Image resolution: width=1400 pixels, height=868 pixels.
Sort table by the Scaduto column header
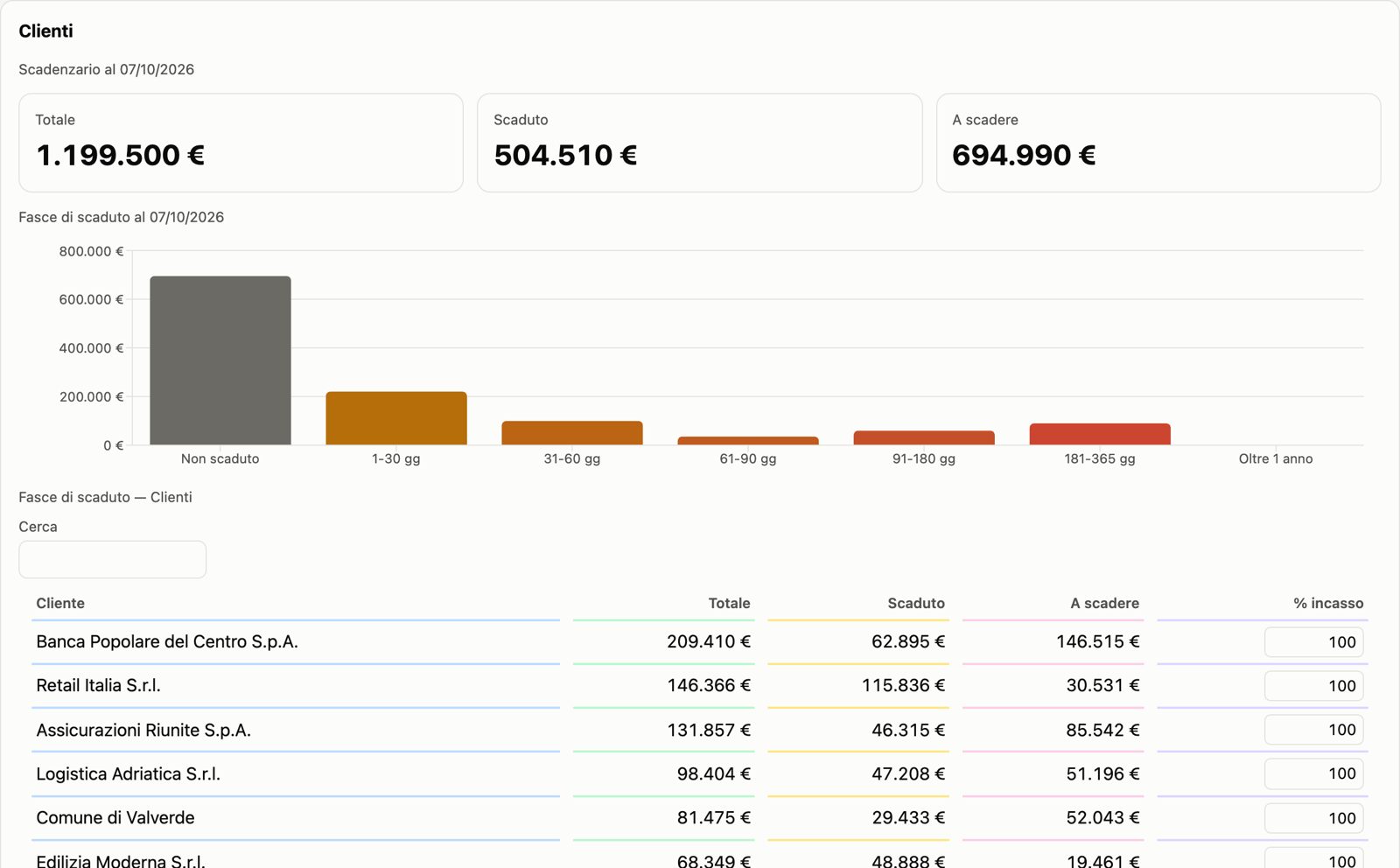pyautogui.click(x=916, y=603)
